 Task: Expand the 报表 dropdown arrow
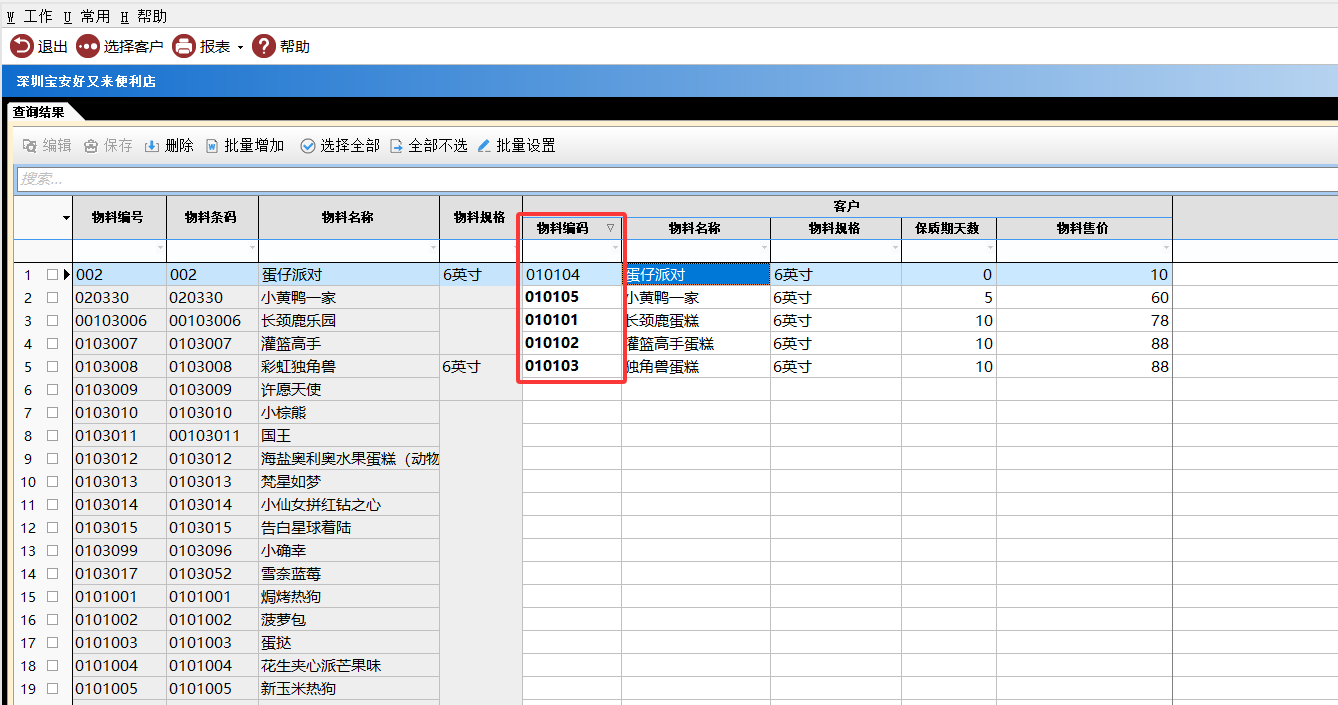pos(240,47)
